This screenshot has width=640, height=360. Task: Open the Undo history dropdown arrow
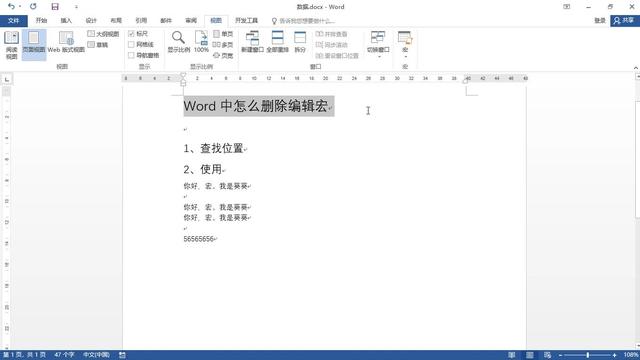pyautogui.click(x=20, y=7)
